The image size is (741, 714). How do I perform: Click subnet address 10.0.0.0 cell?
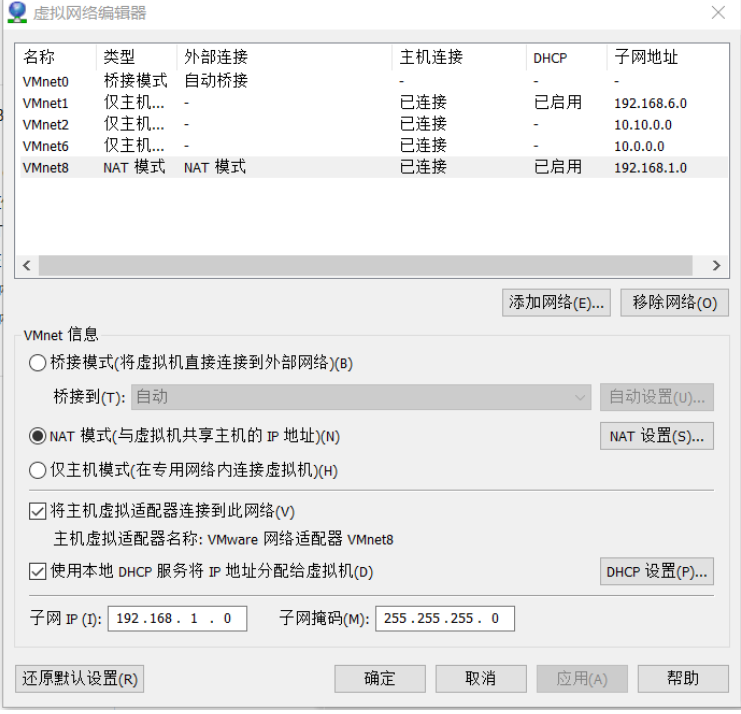pos(639,146)
